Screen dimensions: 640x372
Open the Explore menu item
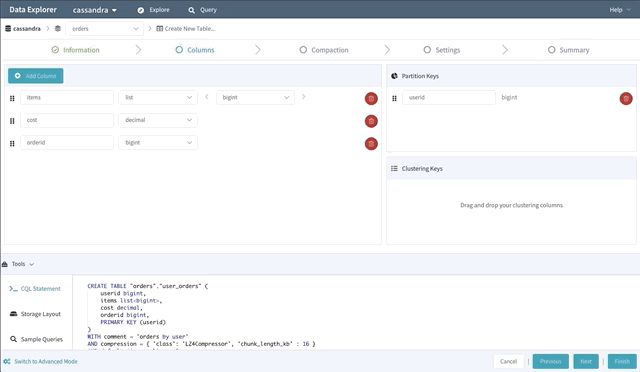153,10
